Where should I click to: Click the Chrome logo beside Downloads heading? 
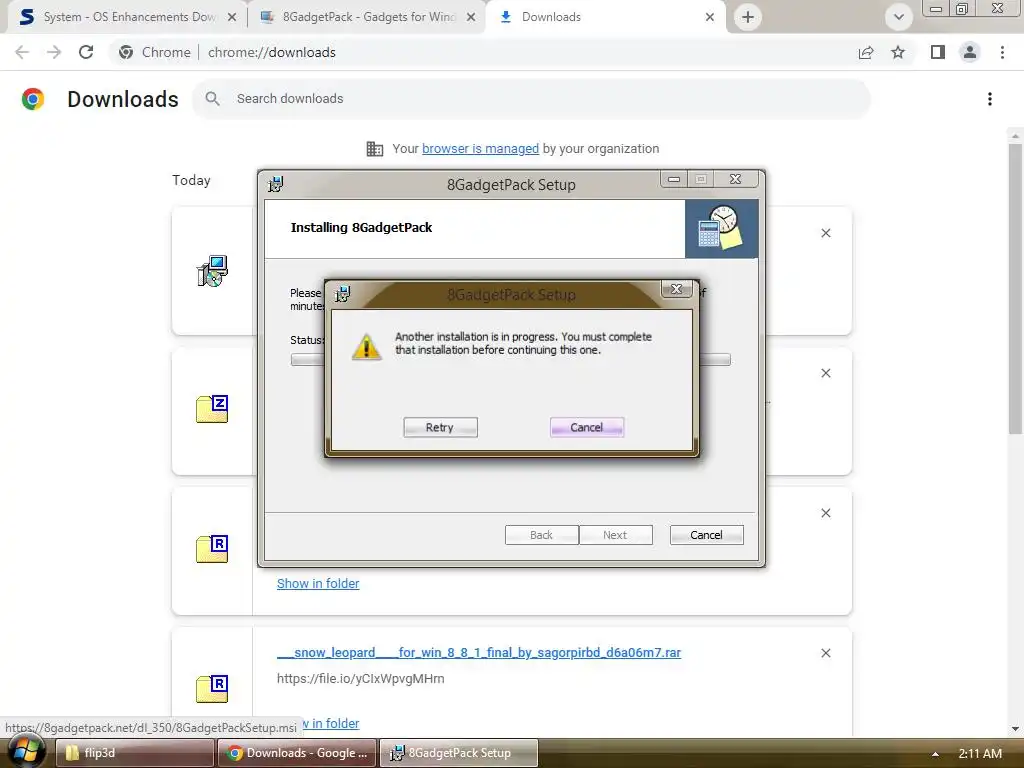point(33,99)
